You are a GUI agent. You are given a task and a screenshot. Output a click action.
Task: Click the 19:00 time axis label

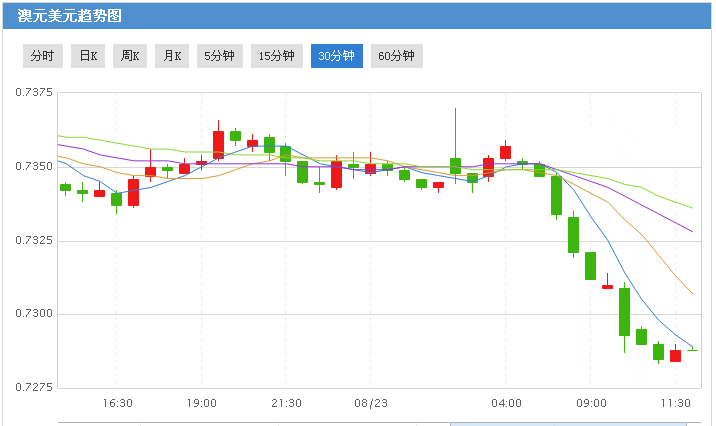click(202, 403)
